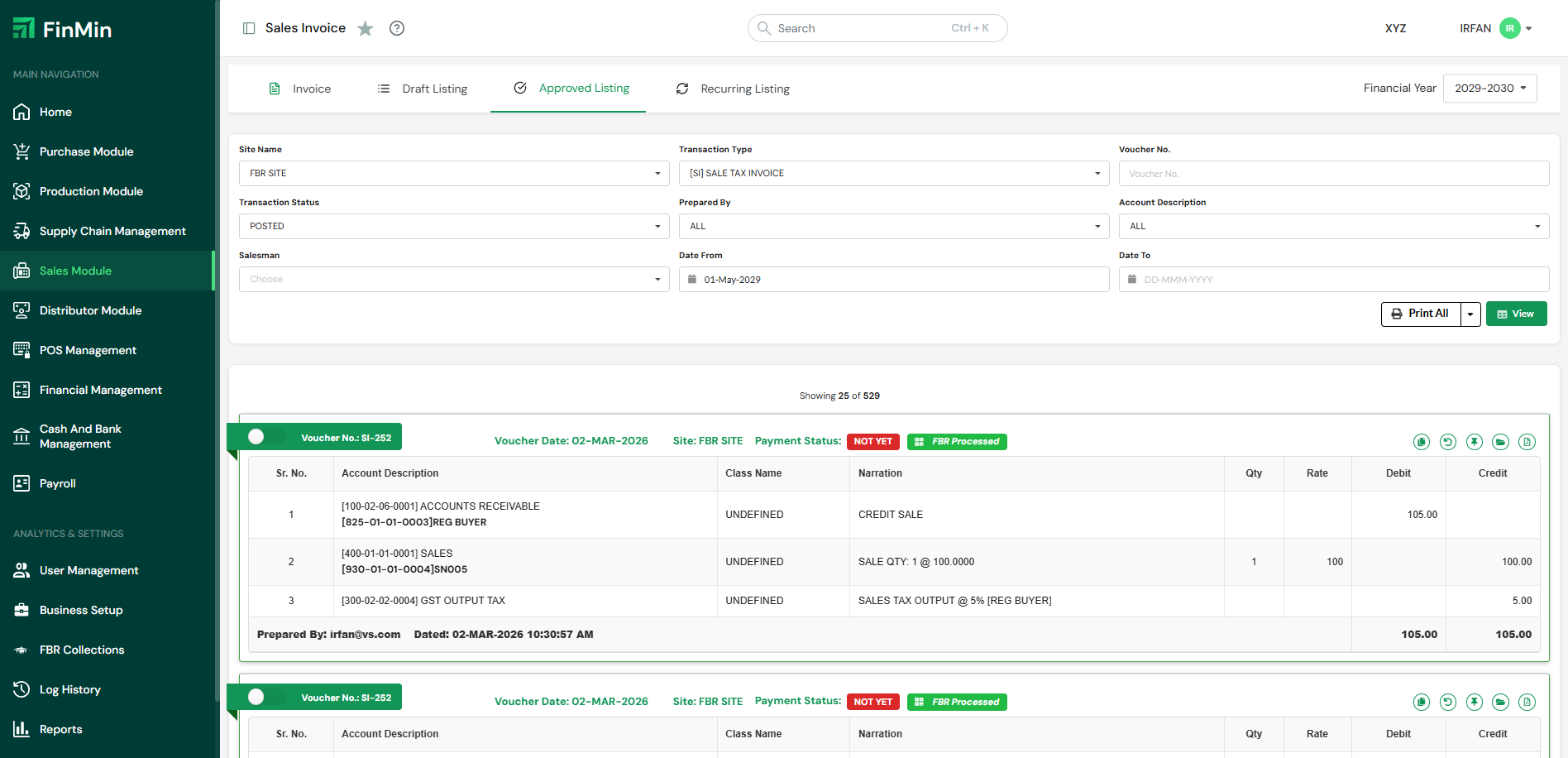
Task: Click the green View button
Action: 1516,314
